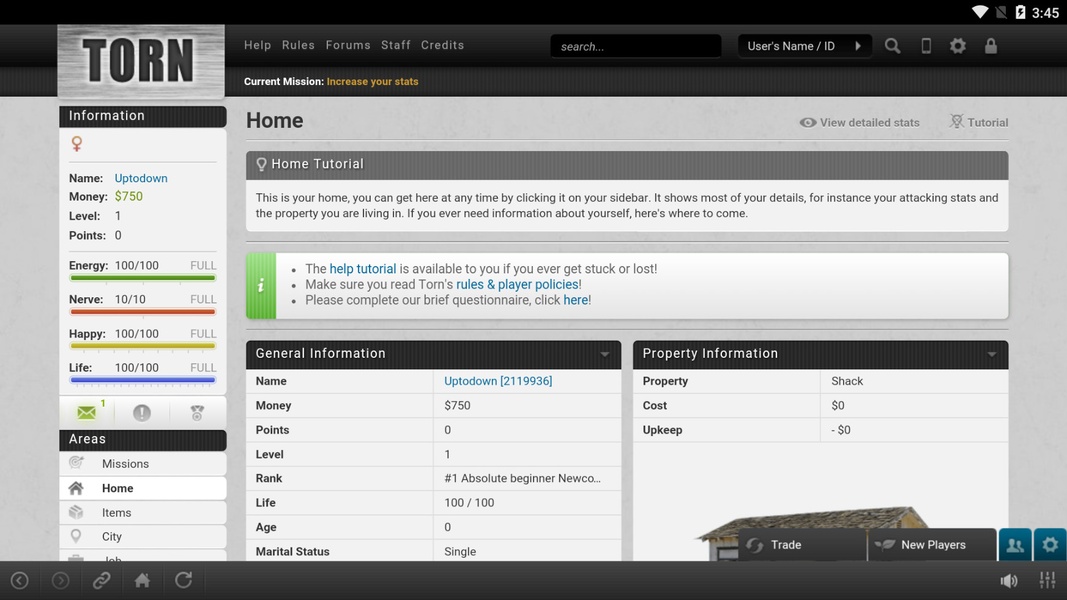Open settings gear in the top header
1067x600 pixels.
pyautogui.click(x=958, y=46)
